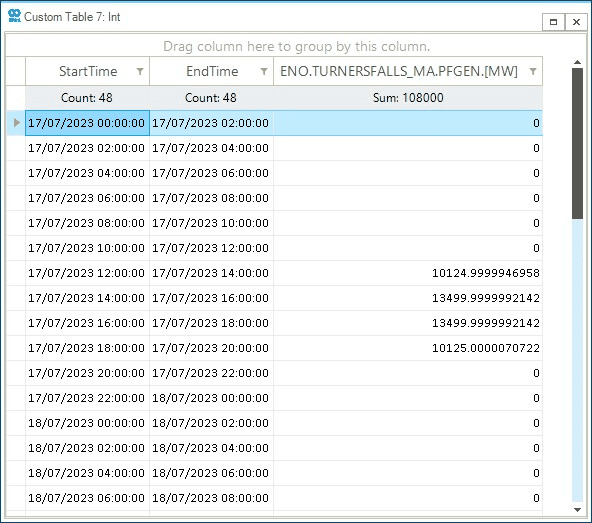Select EndTime cell 17/07/2023 08:00:00
The height and width of the screenshot is (523, 592).
(x=211, y=198)
